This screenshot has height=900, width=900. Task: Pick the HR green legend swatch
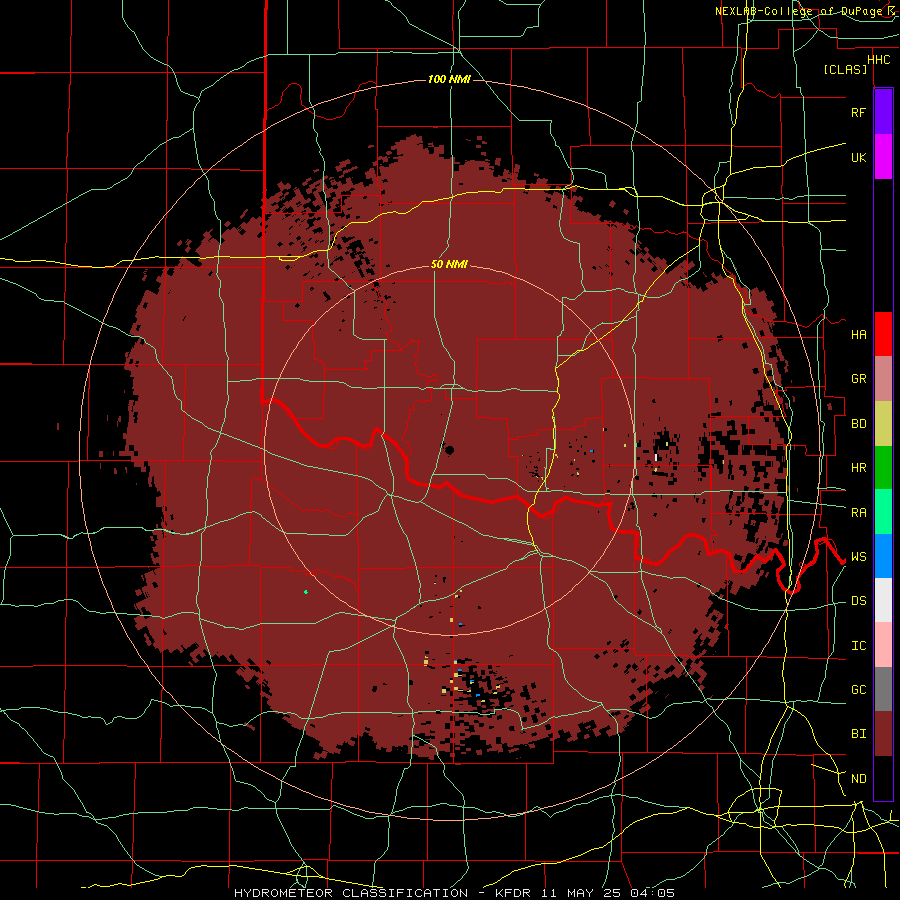(x=883, y=468)
